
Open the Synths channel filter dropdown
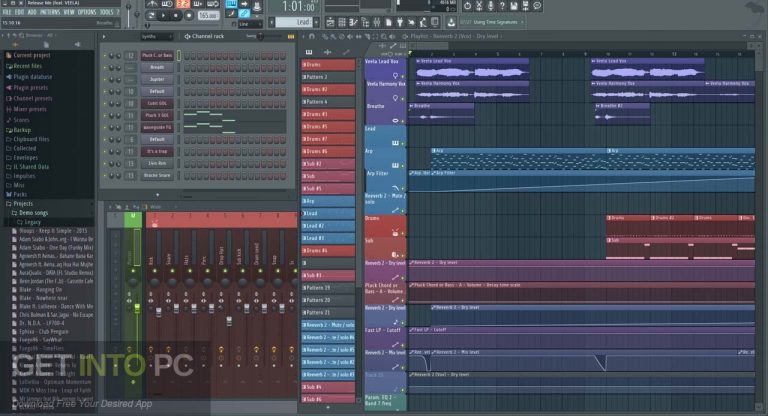click(157, 36)
